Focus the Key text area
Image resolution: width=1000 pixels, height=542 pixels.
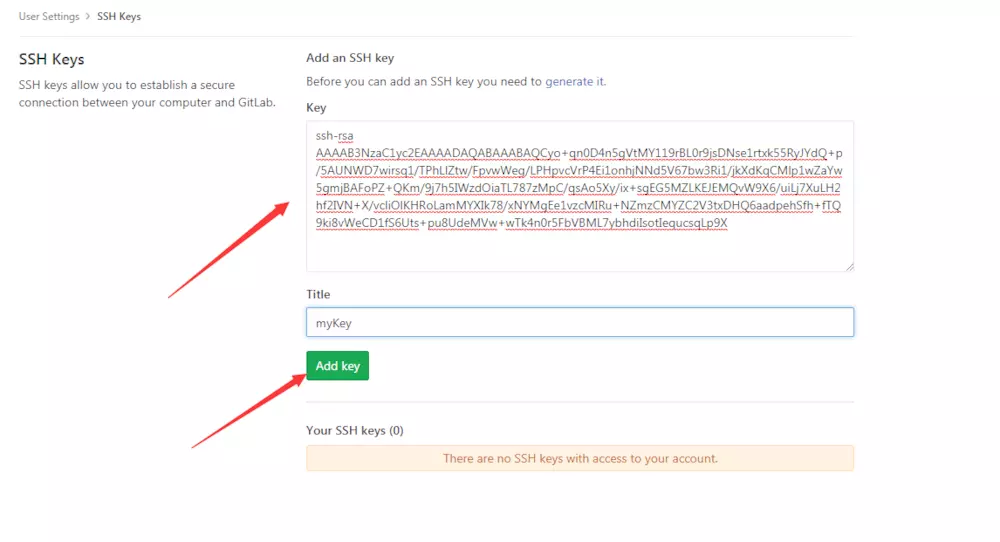579,250
